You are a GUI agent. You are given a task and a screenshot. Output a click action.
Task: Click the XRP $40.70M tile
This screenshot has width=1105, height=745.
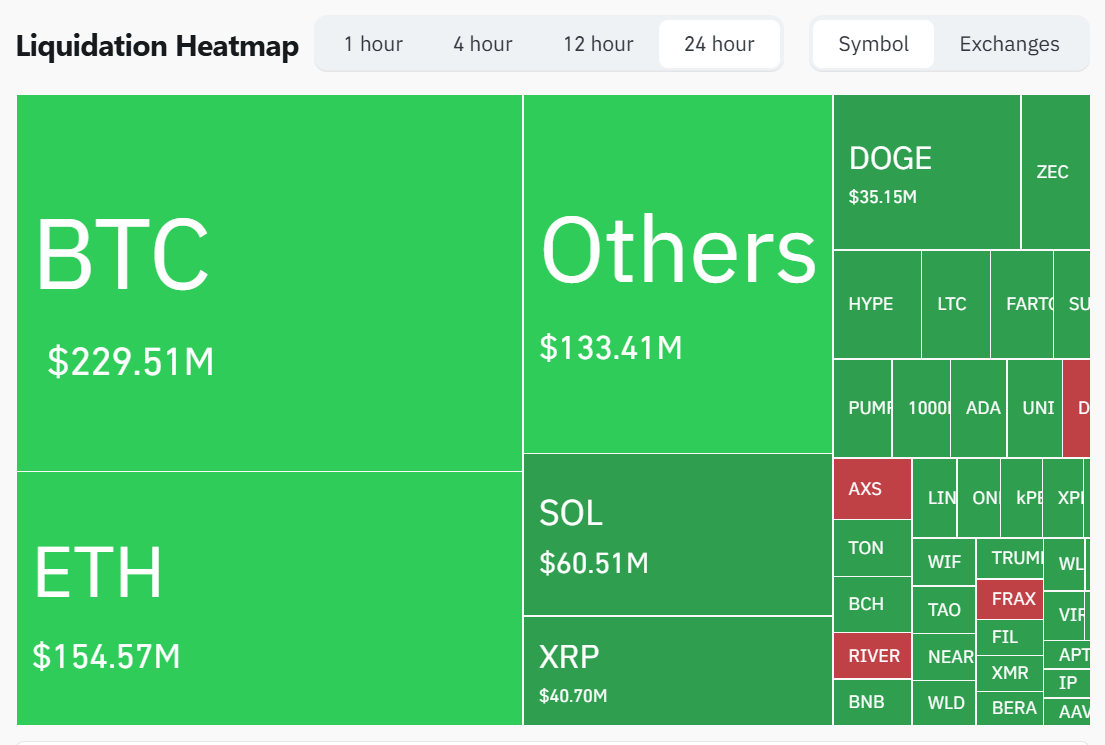[x=677, y=671]
